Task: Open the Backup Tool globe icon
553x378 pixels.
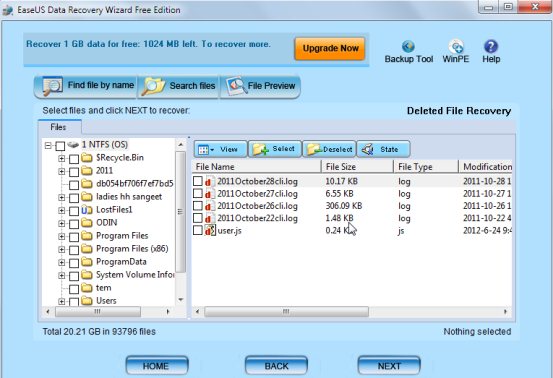Action: (x=408, y=46)
